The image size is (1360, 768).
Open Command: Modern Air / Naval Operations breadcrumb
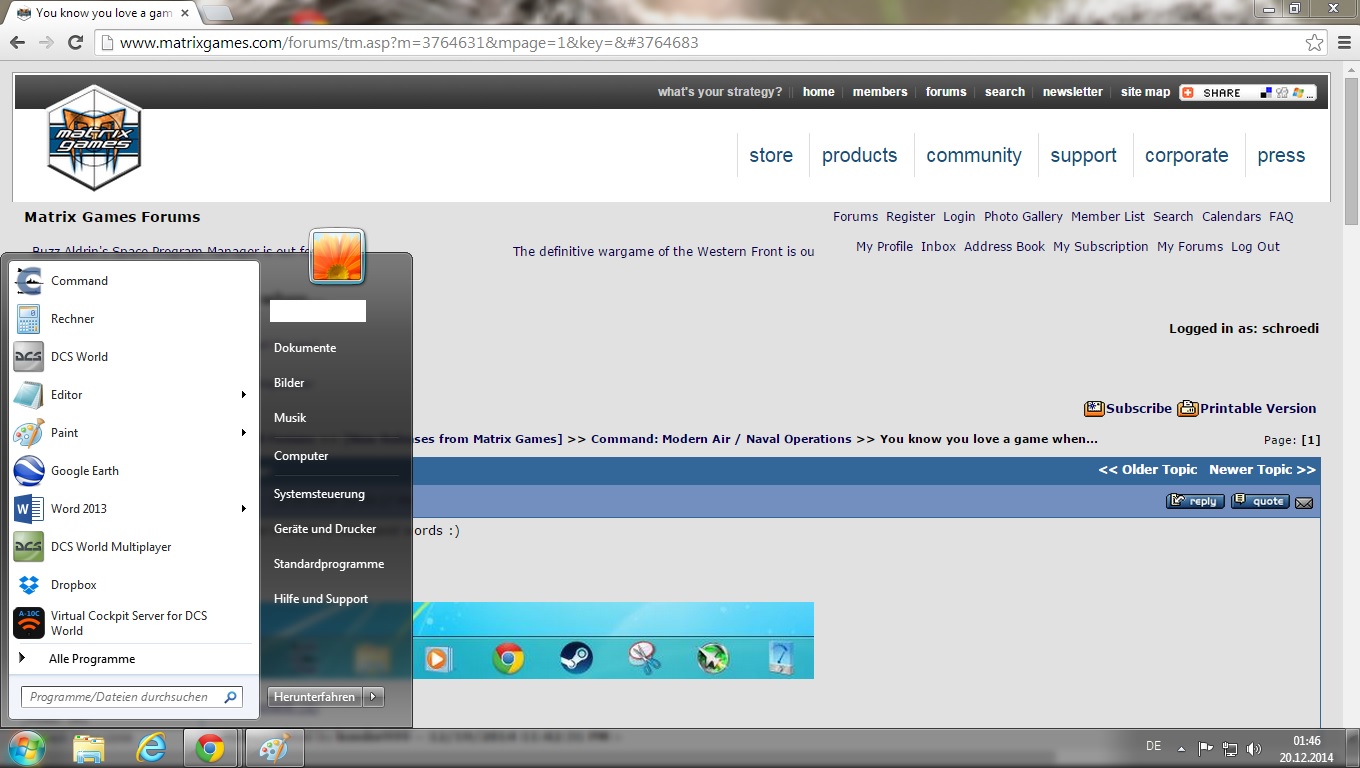coord(721,439)
